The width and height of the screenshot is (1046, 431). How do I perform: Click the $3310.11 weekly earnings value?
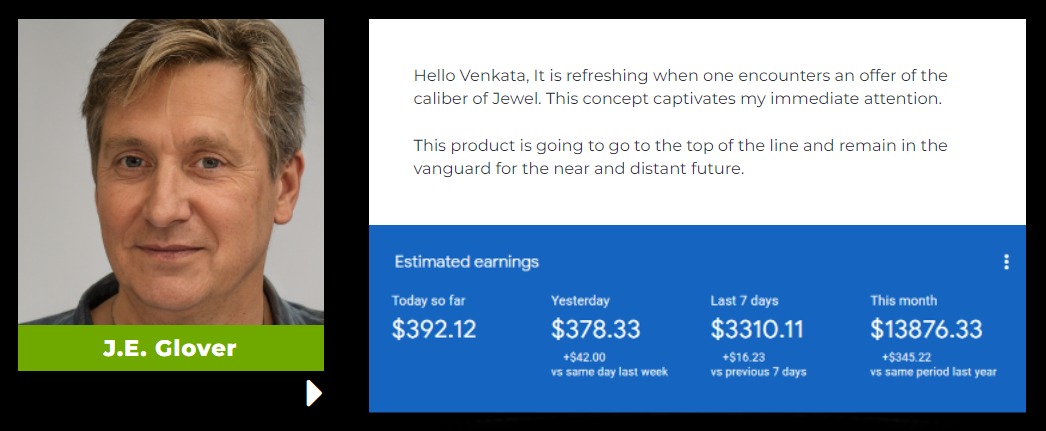(x=756, y=330)
